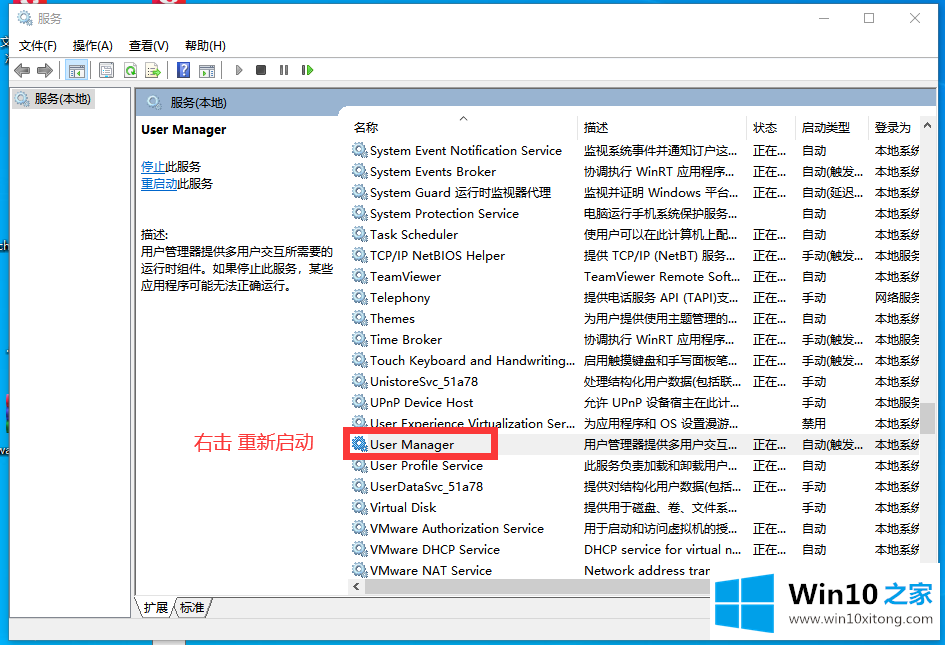945x645 pixels.
Task: Switch to the 标准 tab
Action: 192,608
